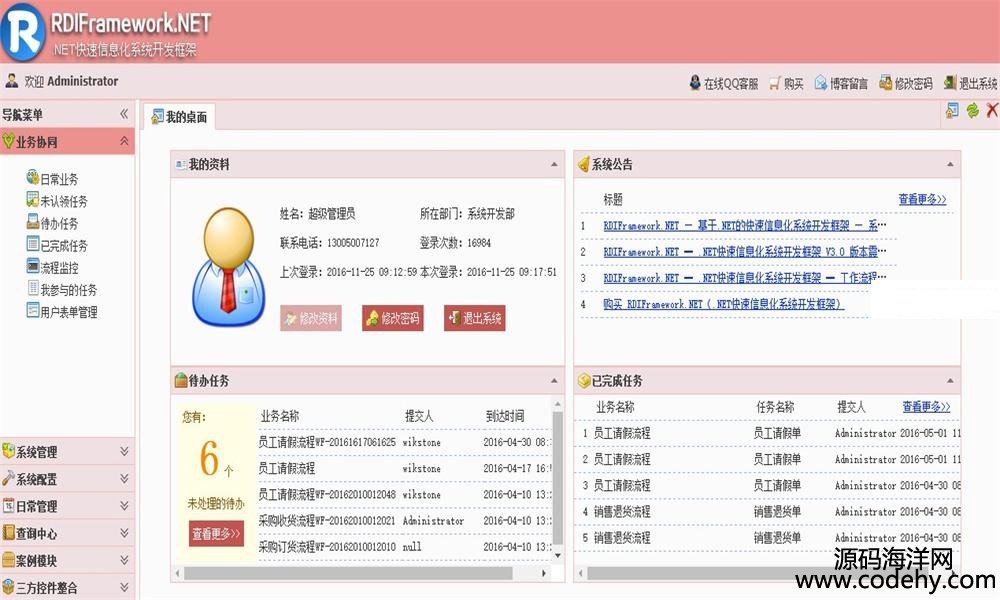Image resolution: width=1000 pixels, height=600 pixels.
Task: Collapse the 我的资料 panel
Action: [554, 165]
